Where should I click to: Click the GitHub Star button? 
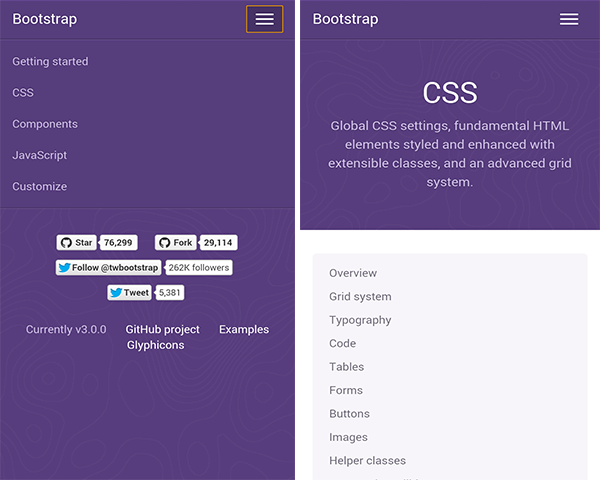point(76,242)
